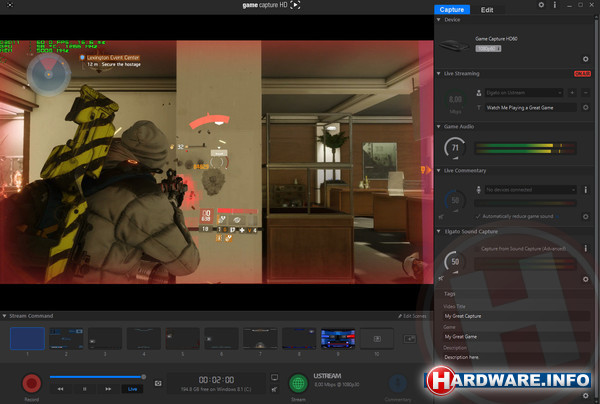
Task: Click the stream title field Watch Me Playing
Action: click(x=531, y=108)
